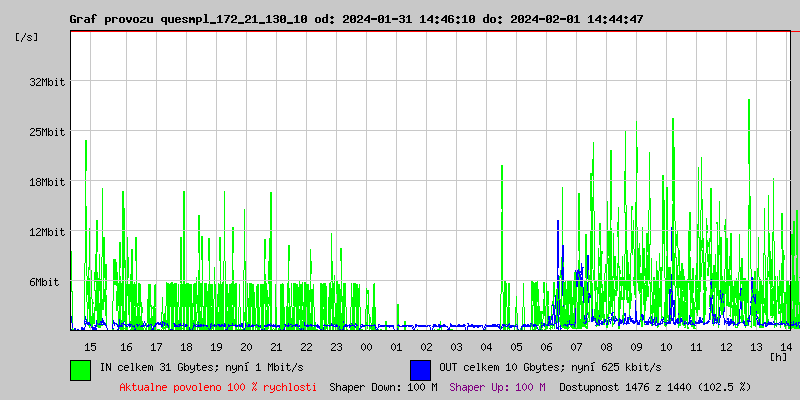Click the green IN legend swatch
The width and height of the screenshot is (800, 400).
80,369
